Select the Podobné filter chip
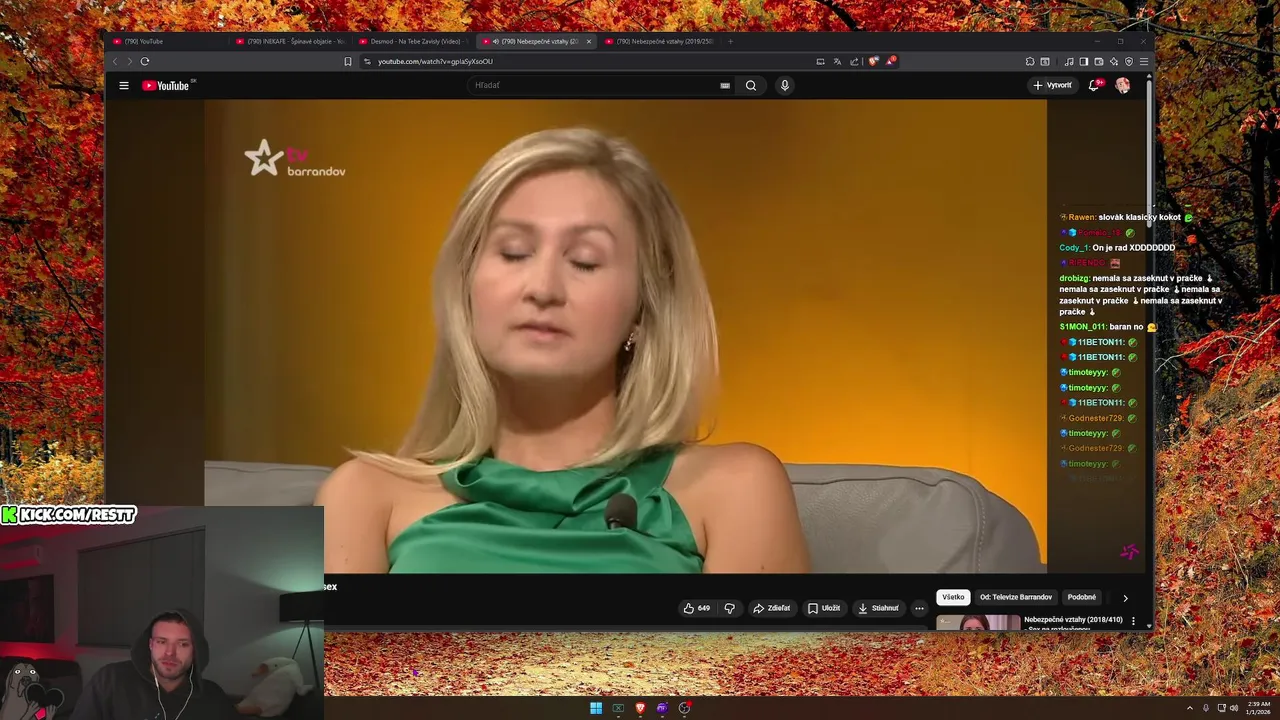 [x=1082, y=597]
